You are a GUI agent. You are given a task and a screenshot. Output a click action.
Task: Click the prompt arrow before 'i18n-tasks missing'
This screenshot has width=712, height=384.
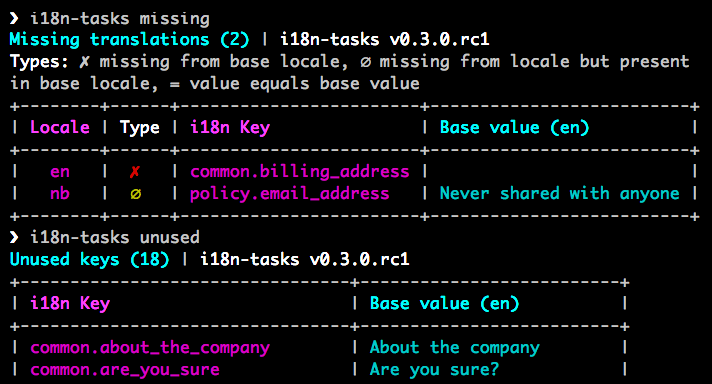(x=14, y=19)
